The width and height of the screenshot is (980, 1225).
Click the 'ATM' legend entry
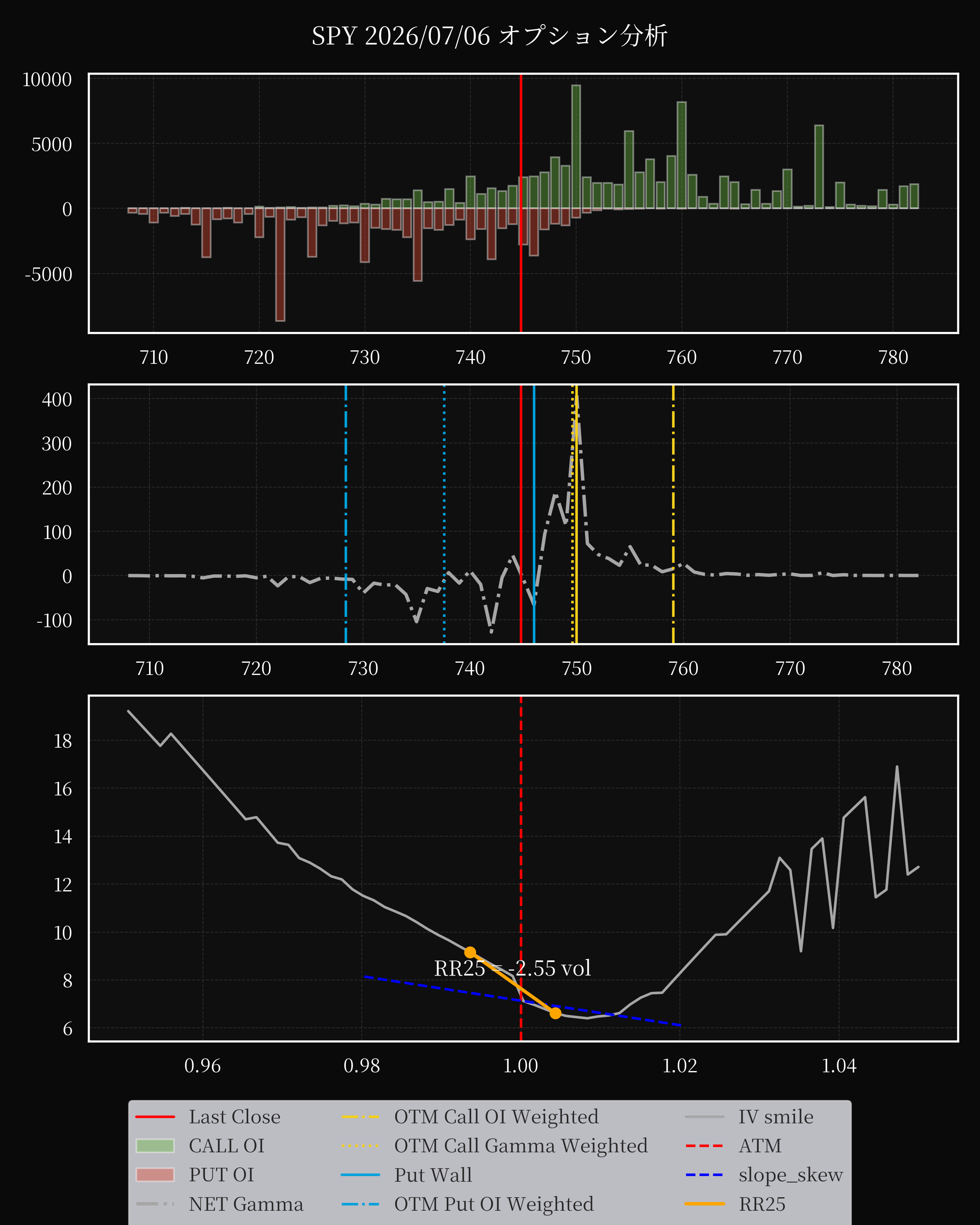pos(733,1146)
